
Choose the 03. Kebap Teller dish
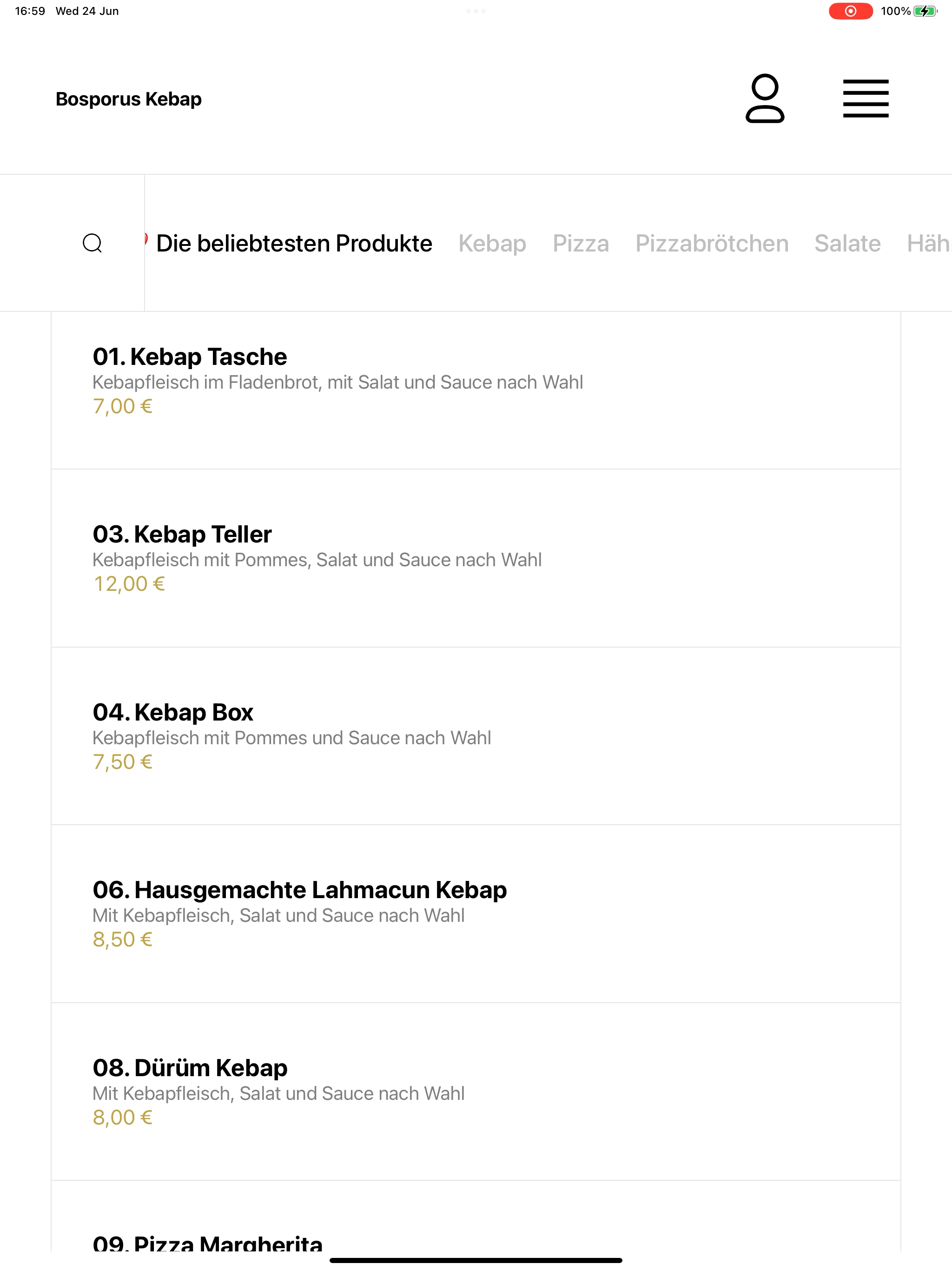476,558
